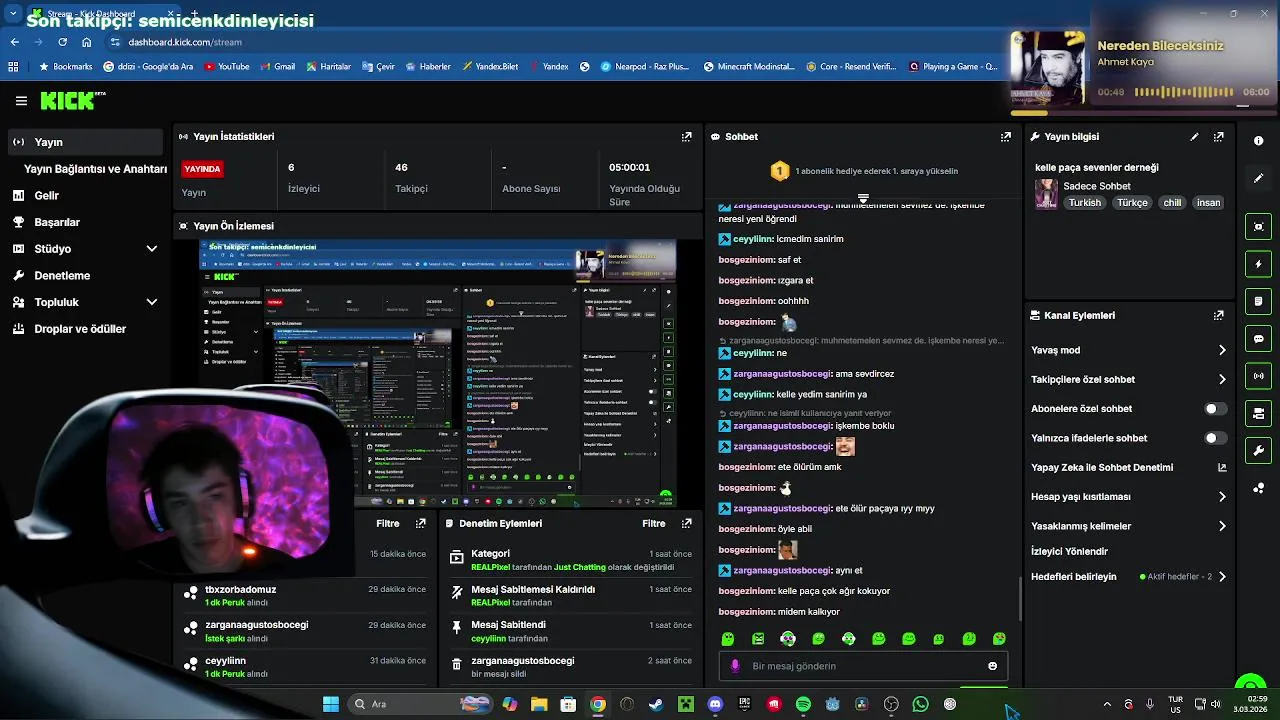Click the Windows Start button
This screenshot has width=1280, height=720.
pos(331,704)
